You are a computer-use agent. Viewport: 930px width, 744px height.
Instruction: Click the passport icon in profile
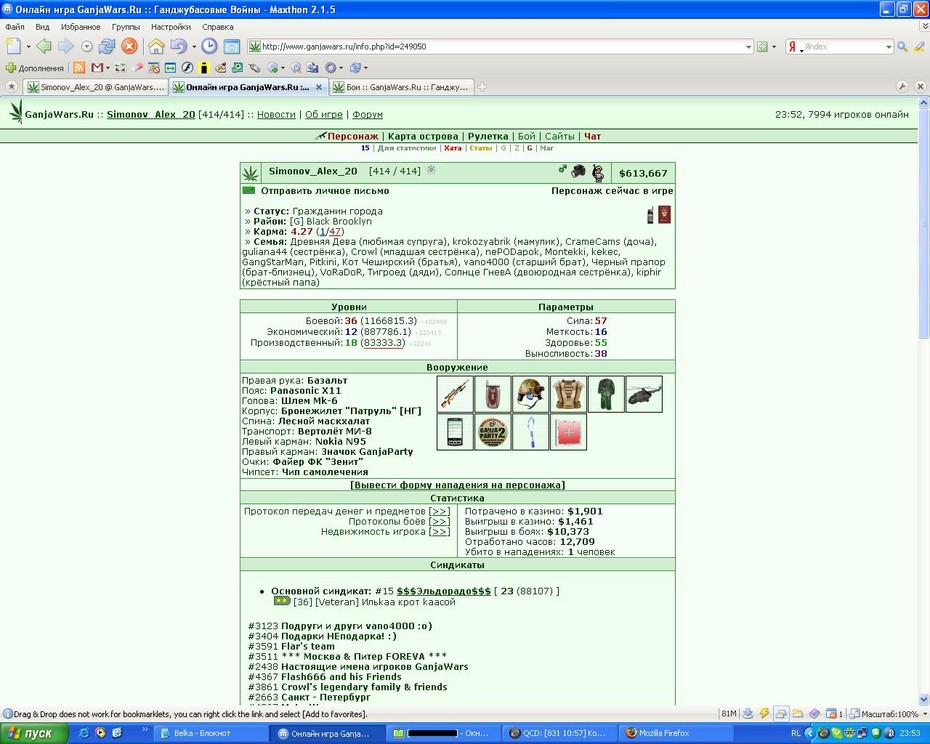665,215
